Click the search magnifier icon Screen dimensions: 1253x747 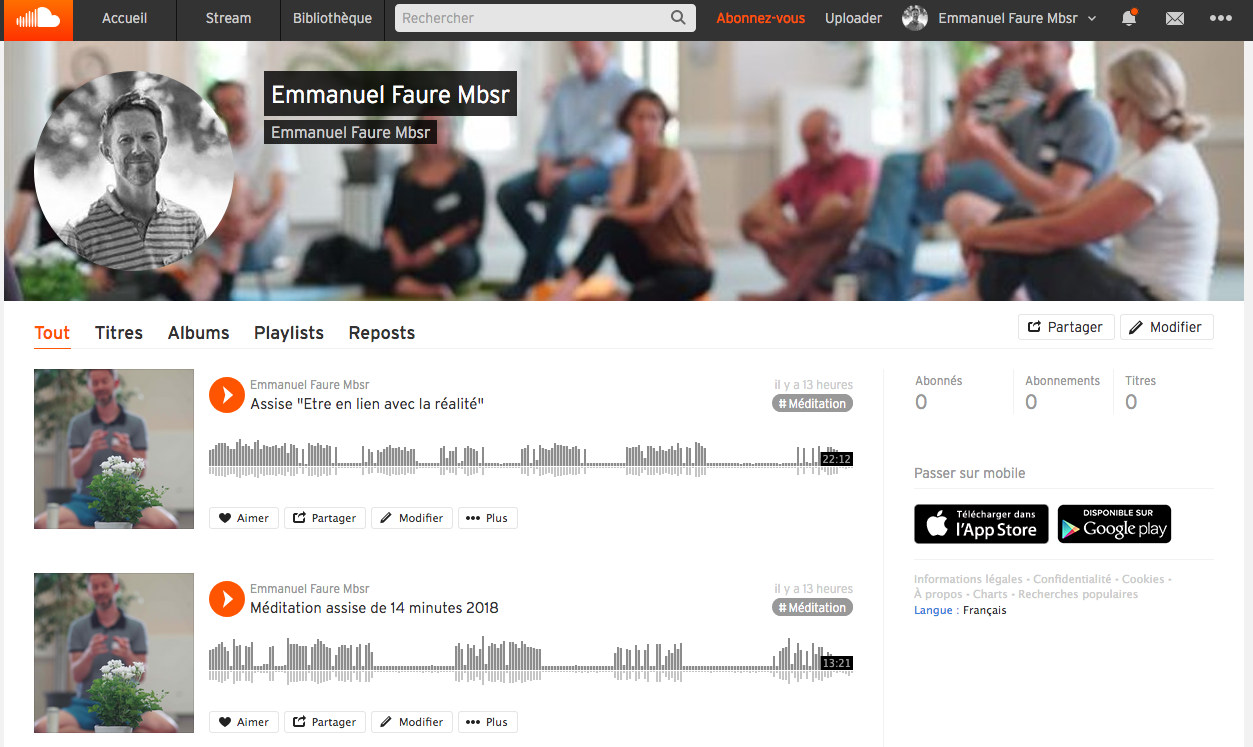tap(678, 18)
